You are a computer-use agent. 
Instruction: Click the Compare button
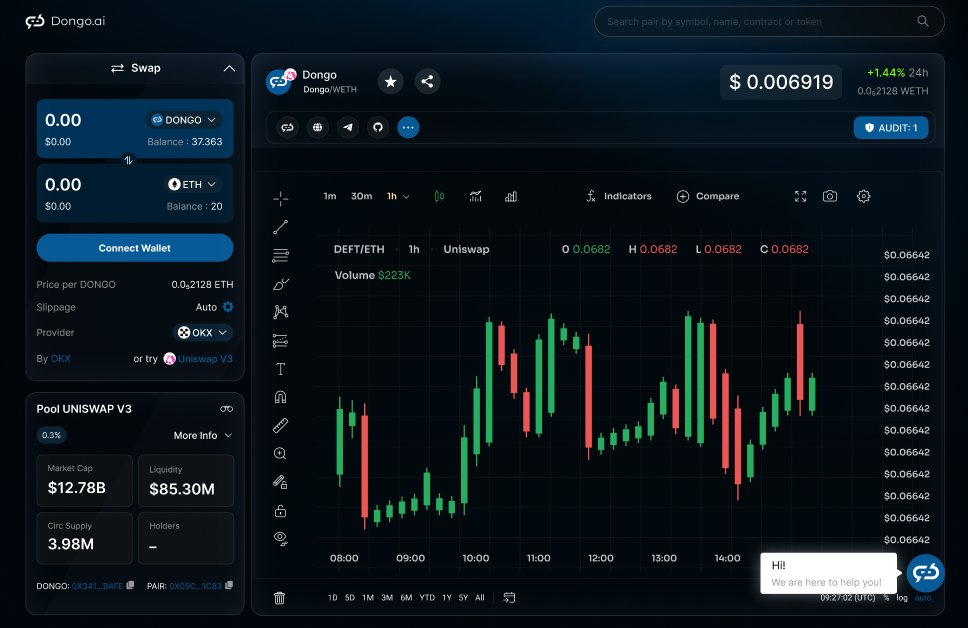click(707, 196)
